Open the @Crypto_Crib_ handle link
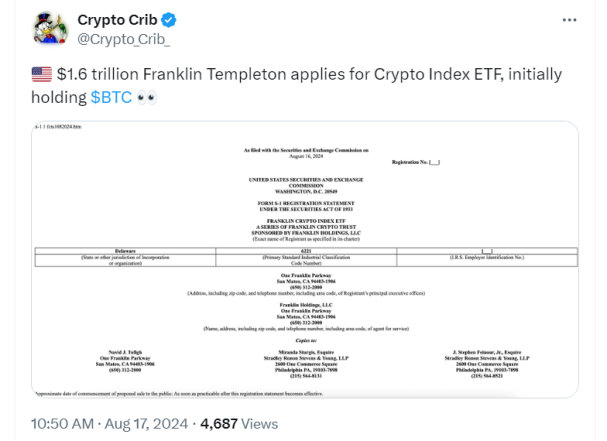Screen dimensions: 607x441 click(x=123, y=39)
